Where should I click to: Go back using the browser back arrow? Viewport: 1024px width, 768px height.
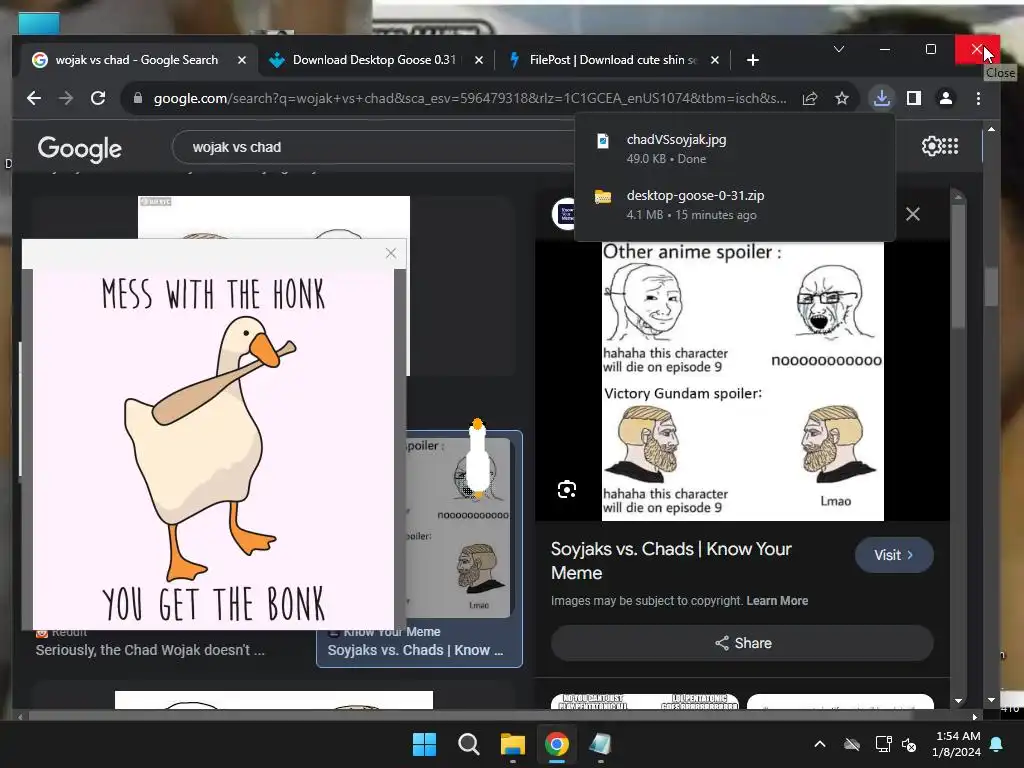coord(33,98)
